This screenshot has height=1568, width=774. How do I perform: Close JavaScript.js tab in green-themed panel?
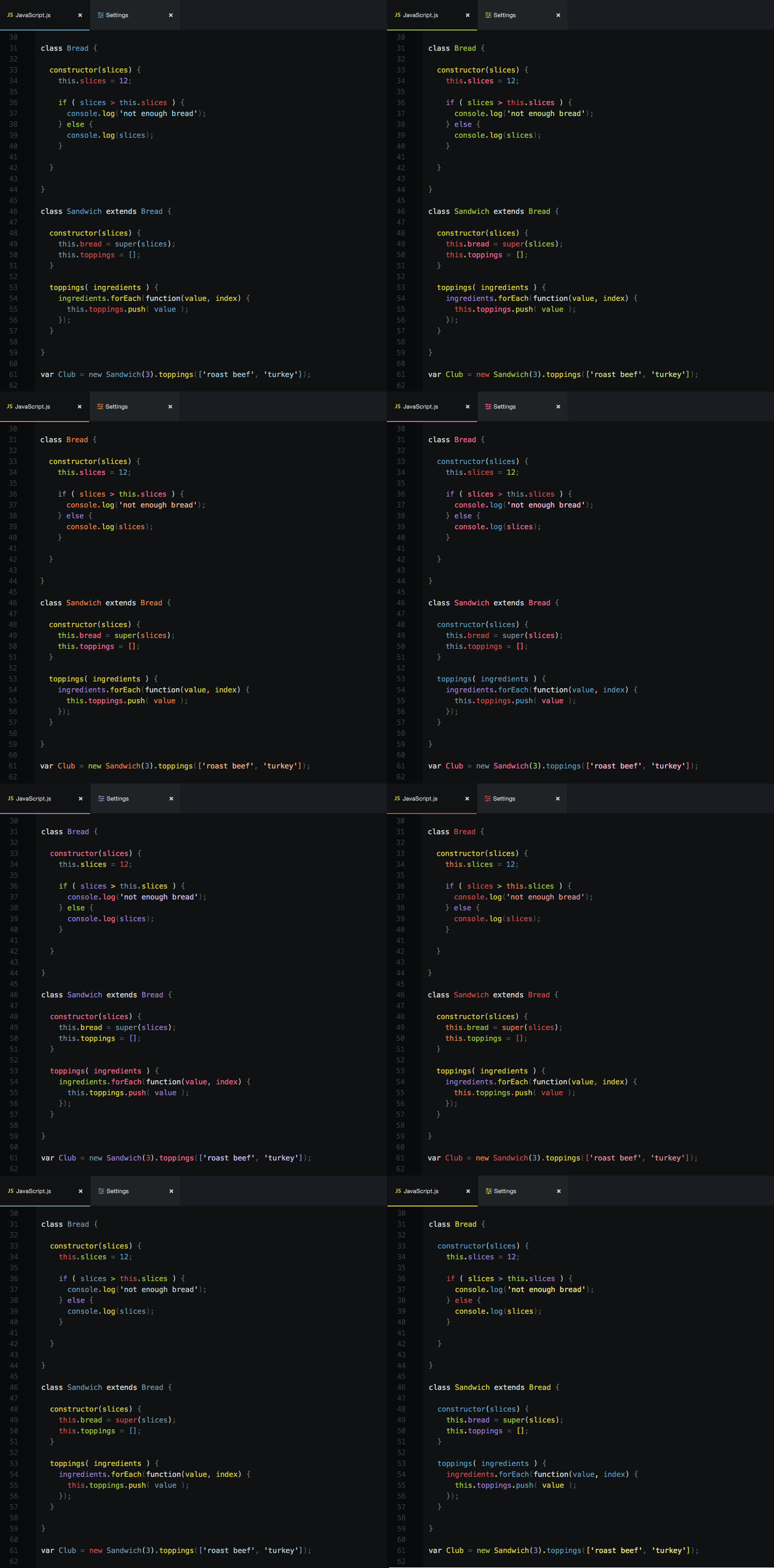468,15
